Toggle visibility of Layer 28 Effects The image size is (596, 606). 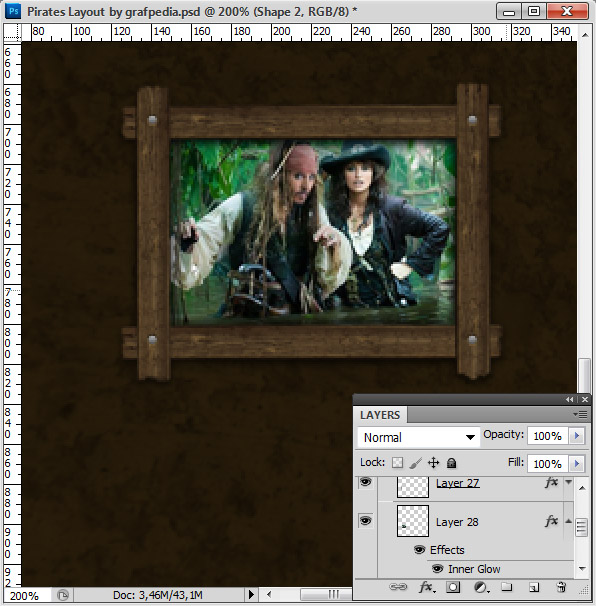420,550
